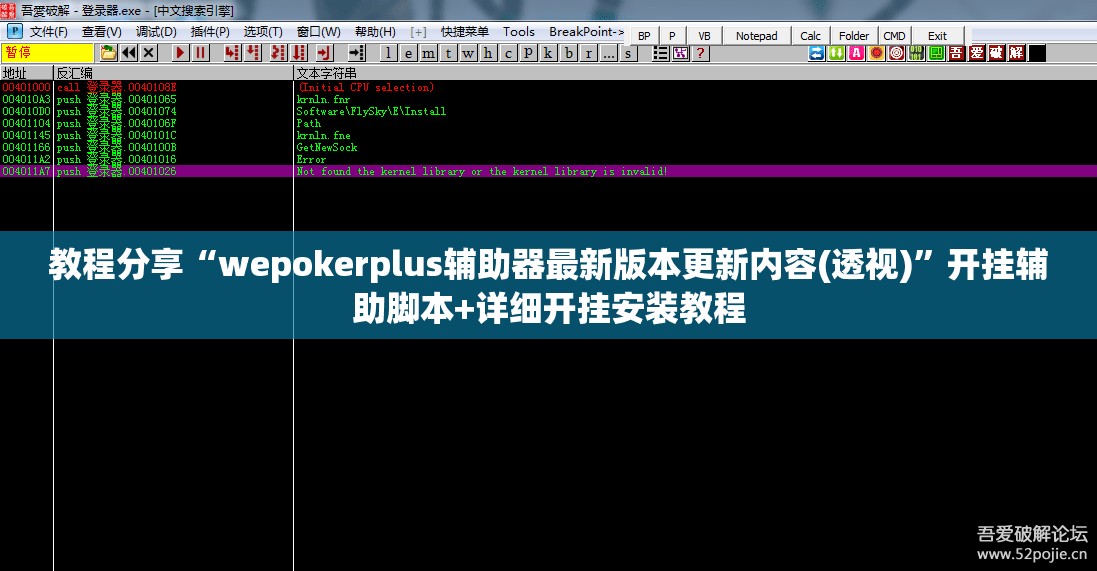This screenshot has height=571, width=1097.
Task: Restart the program with the rewind icon
Action: (x=129, y=52)
